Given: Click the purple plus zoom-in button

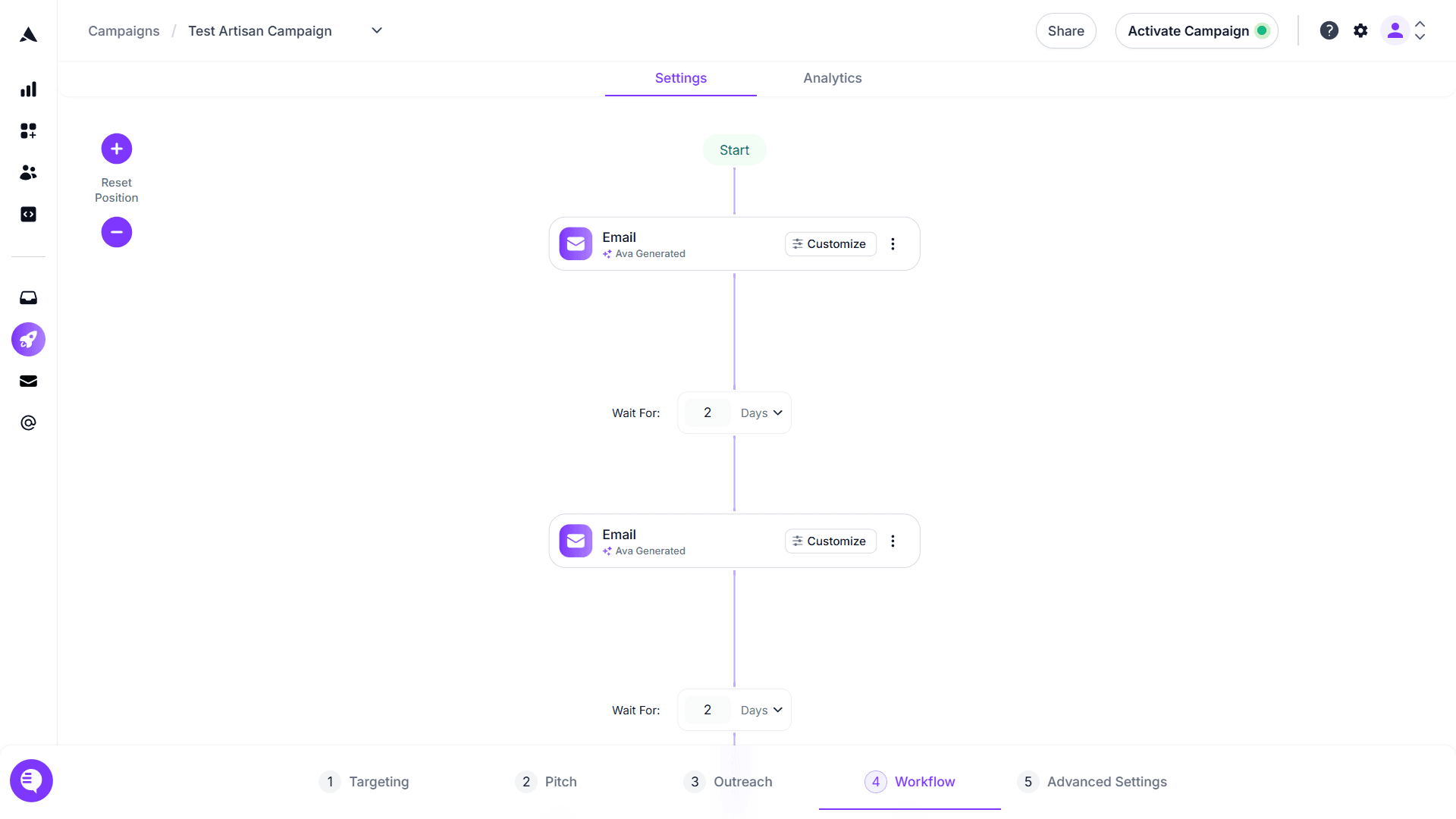Looking at the screenshot, I should [x=117, y=149].
